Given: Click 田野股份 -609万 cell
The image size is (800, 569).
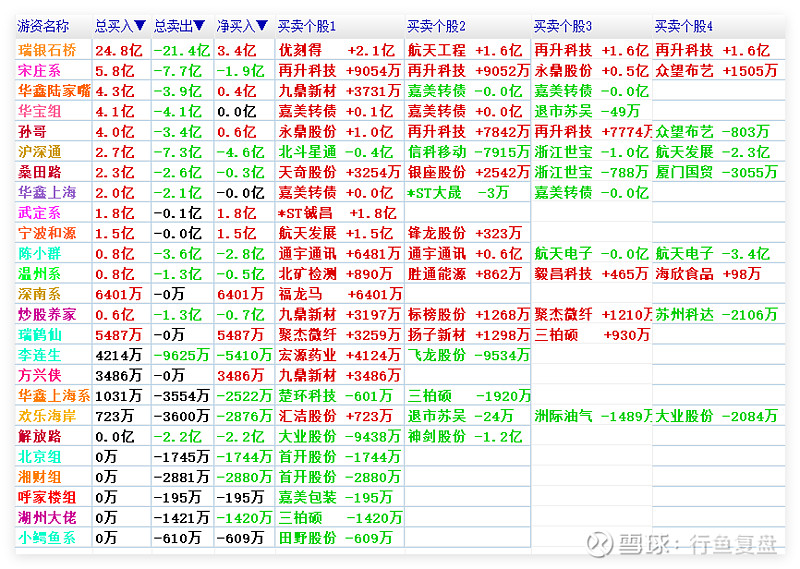Looking at the screenshot, I should (336, 538).
